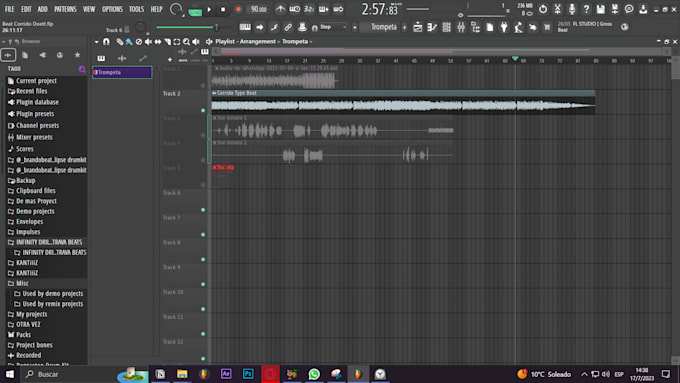Image resolution: width=680 pixels, height=383 pixels.
Task: Click the tempo tapper icon
Action: click(518, 27)
